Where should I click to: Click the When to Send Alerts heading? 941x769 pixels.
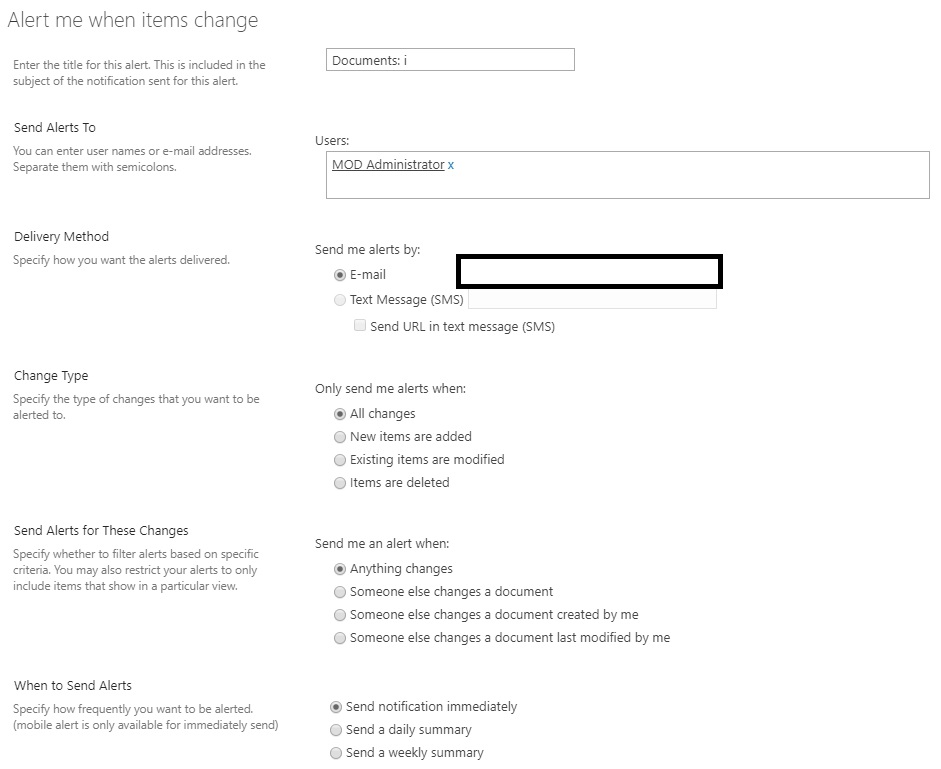(x=73, y=686)
